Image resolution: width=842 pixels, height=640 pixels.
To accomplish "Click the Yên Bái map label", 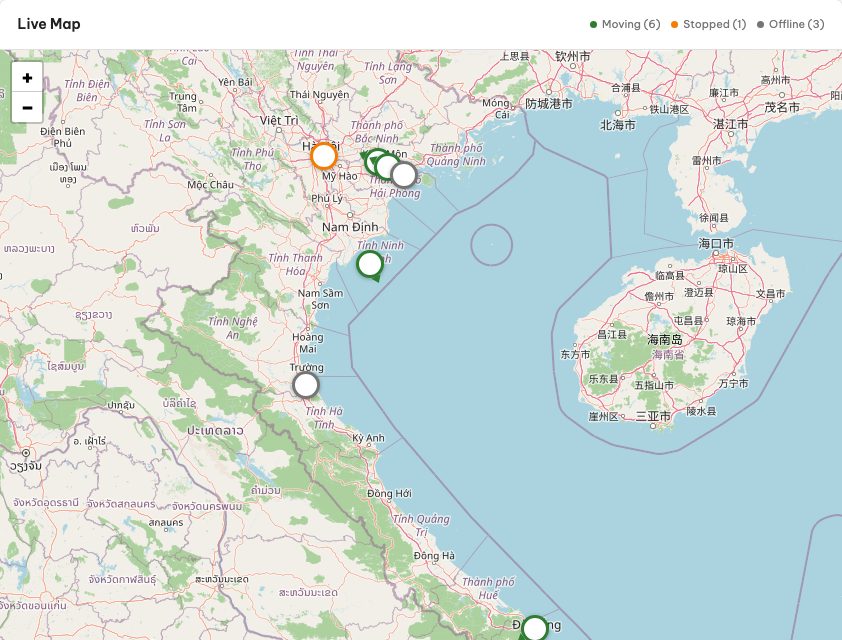I will (x=235, y=82).
